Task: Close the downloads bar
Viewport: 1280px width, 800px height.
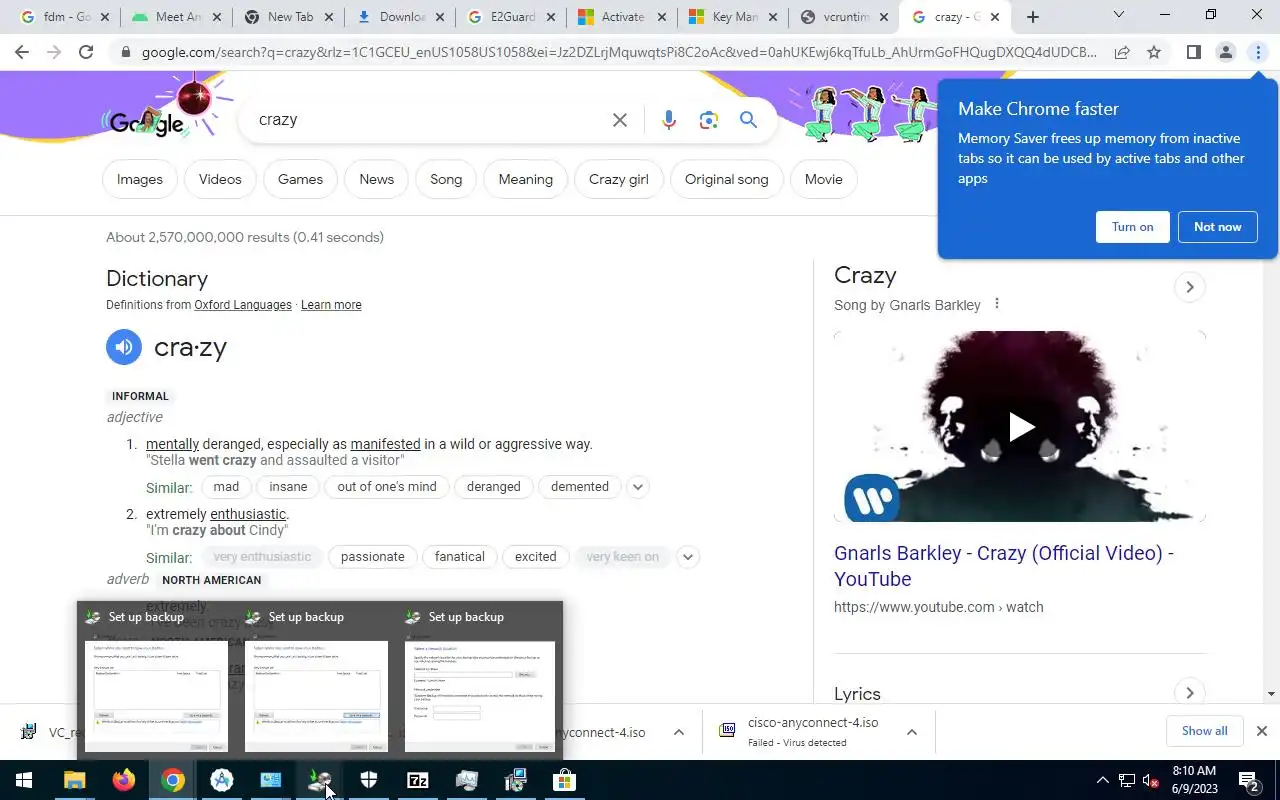Action: pyautogui.click(x=1262, y=731)
